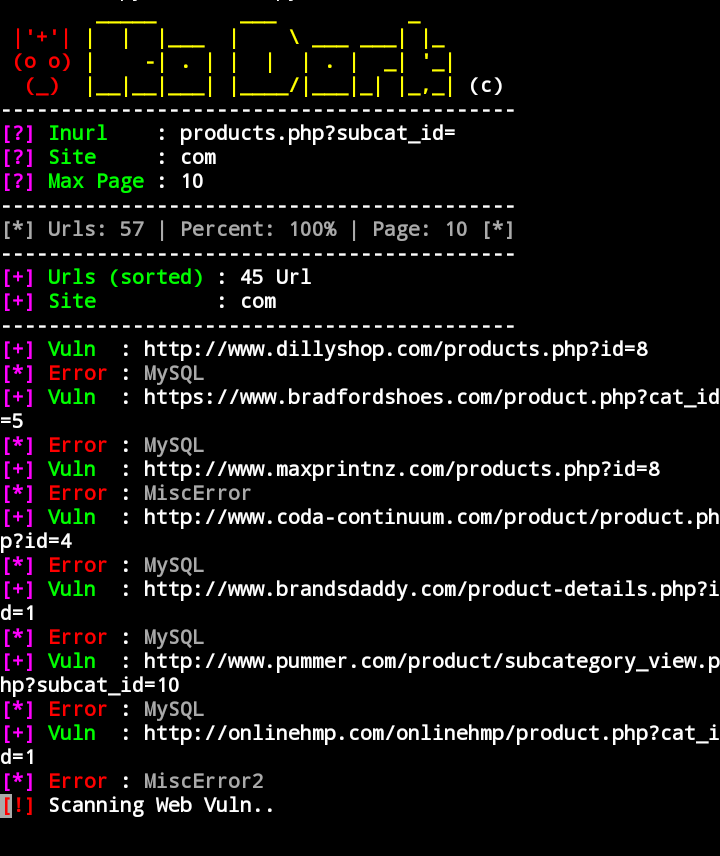Click the Max Page value 10

[x=192, y=181]
